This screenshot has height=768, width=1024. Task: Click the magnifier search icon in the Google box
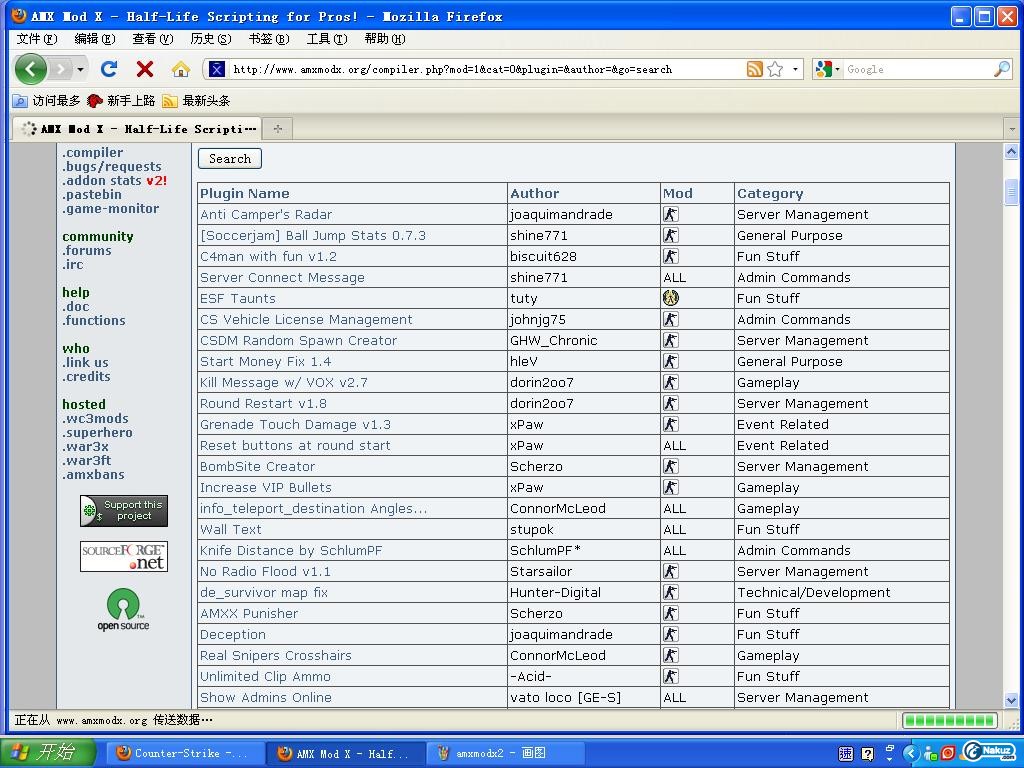coord(1002,69)
